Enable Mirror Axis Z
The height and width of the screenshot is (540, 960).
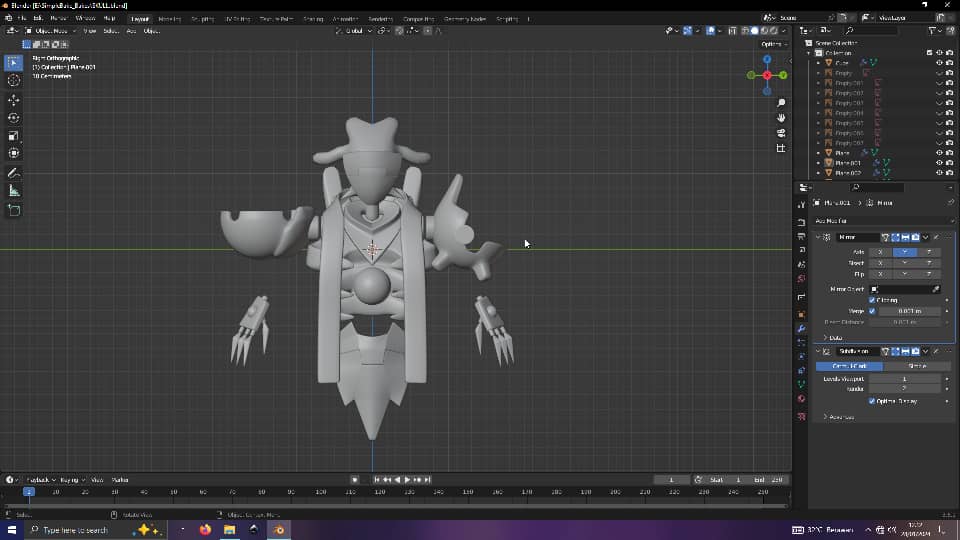point(928,252)
